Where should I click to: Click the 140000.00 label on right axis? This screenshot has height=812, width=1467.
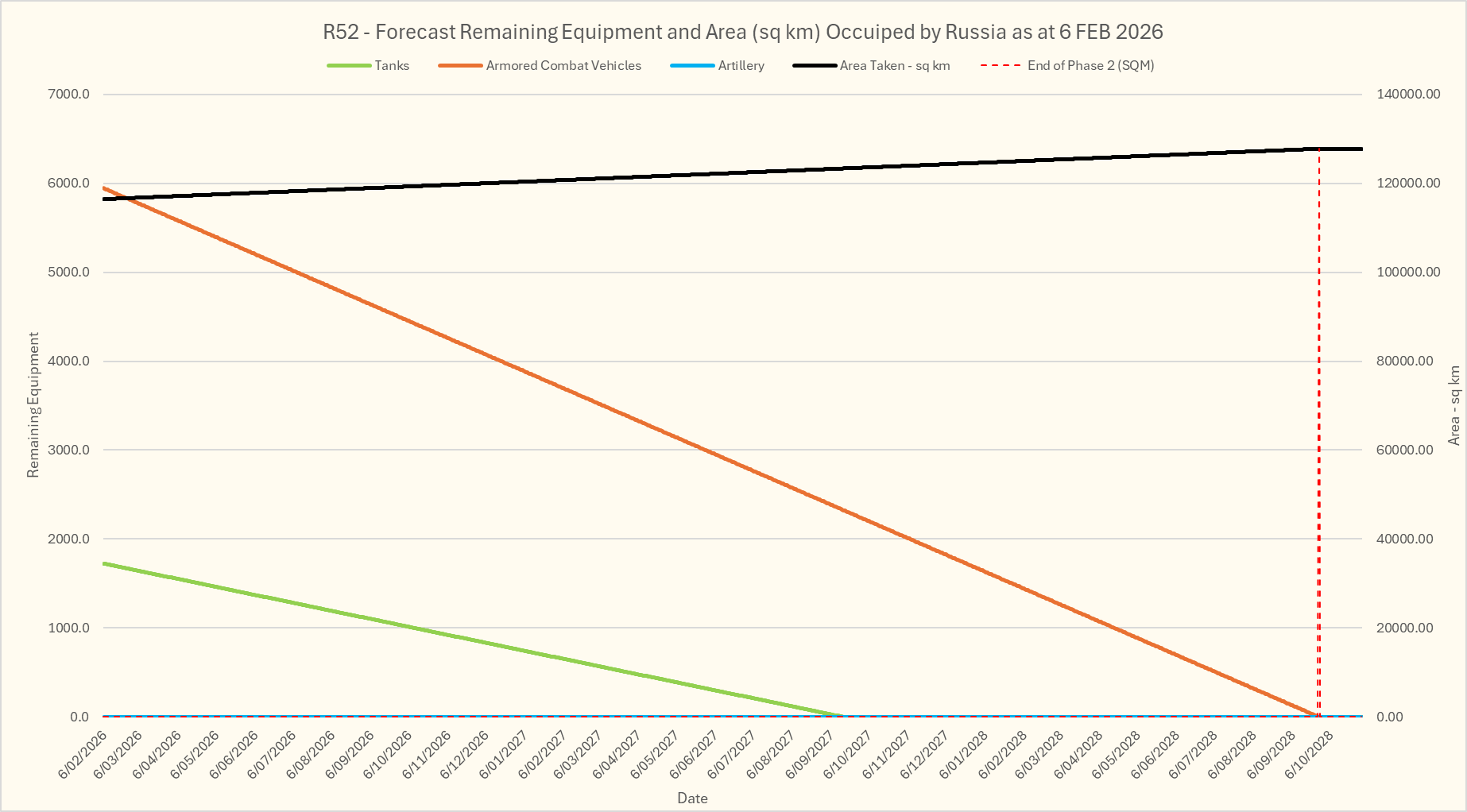tap(1408, 95)
